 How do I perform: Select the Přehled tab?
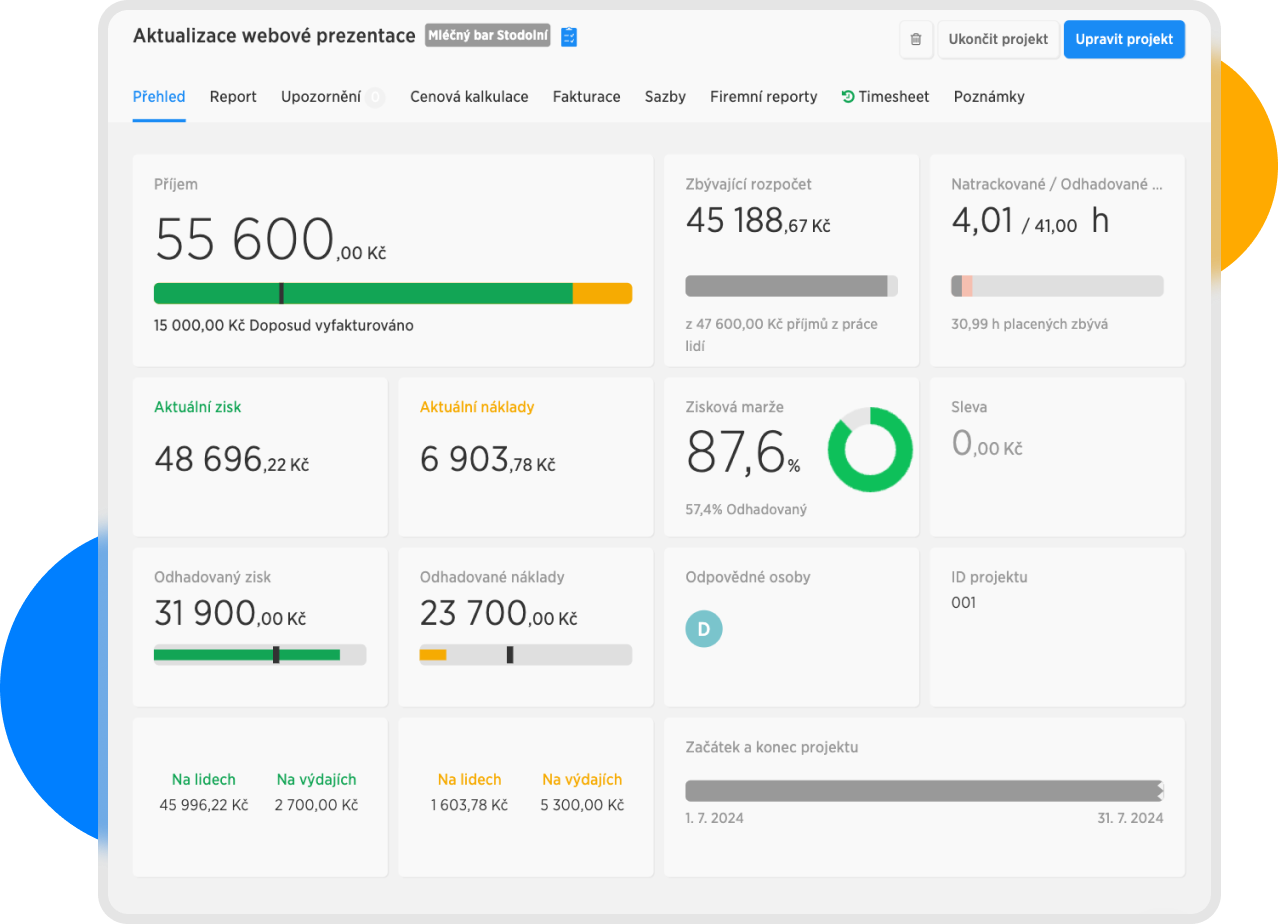pyautogui.click(x=159, y=97)
